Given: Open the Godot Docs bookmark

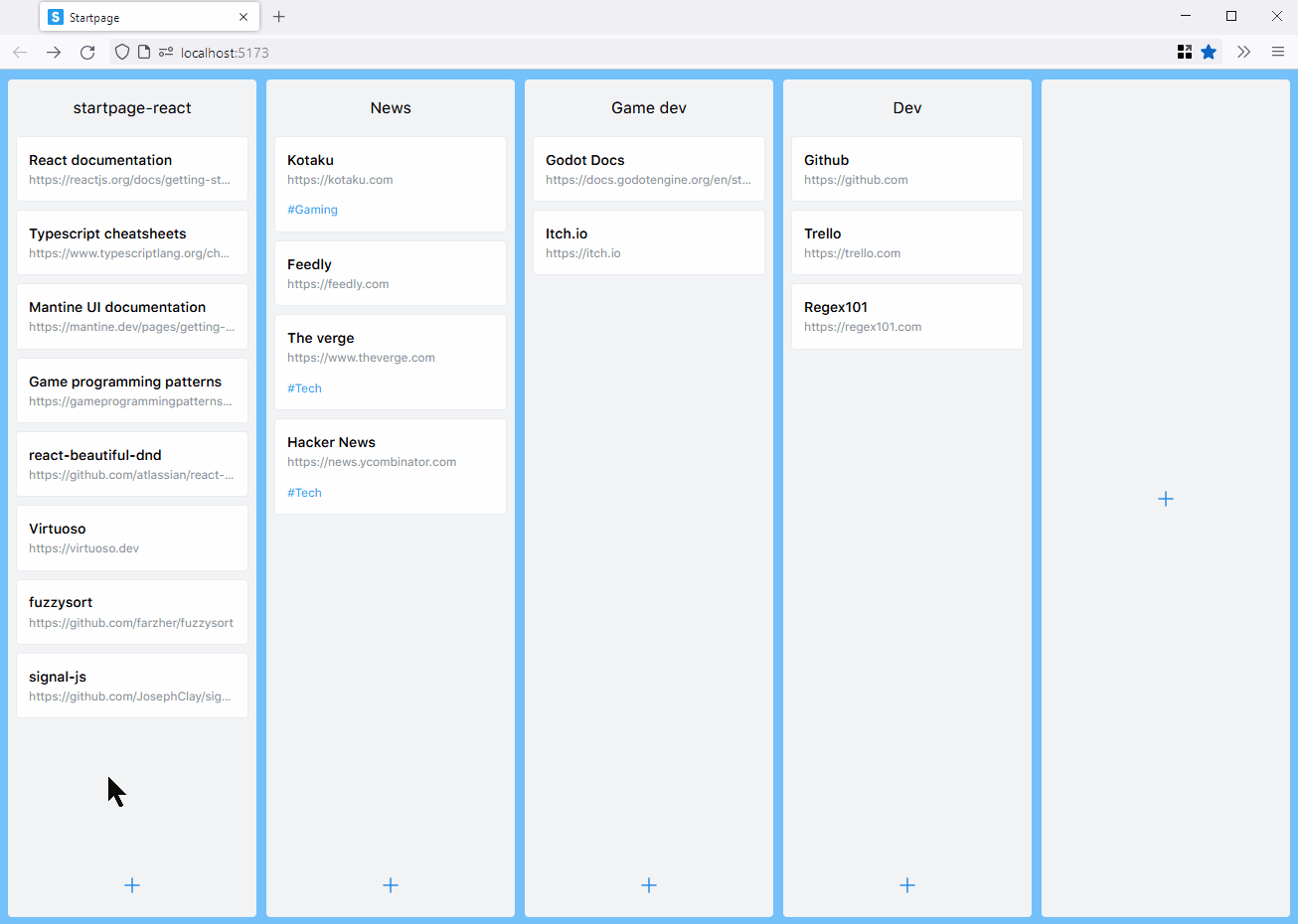Looking at the screenshot, I should click(649, 169).
